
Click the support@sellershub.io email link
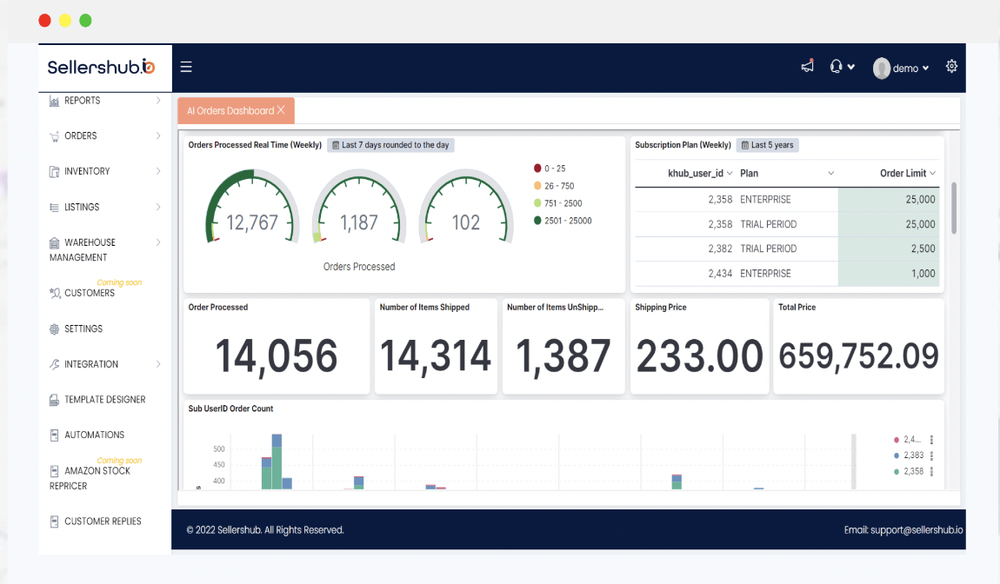tap(916, 531)
